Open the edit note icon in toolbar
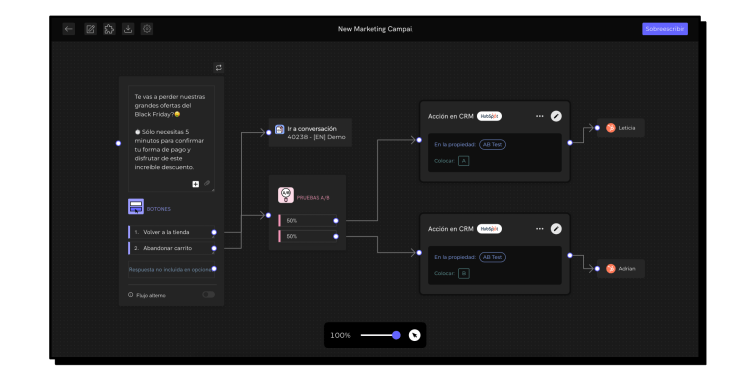 click(90, 29)
